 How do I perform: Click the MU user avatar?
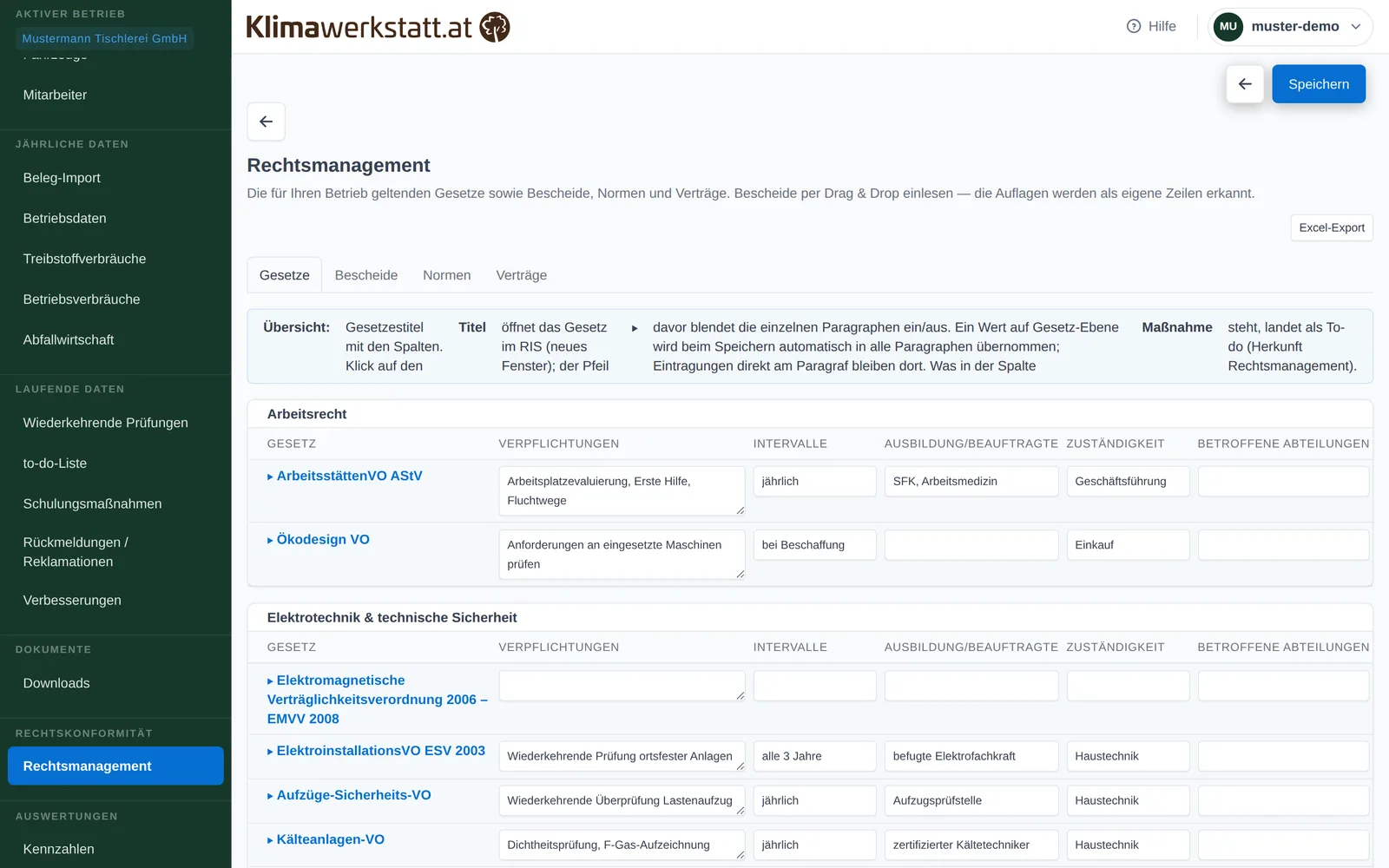(x=1228, y=26)
